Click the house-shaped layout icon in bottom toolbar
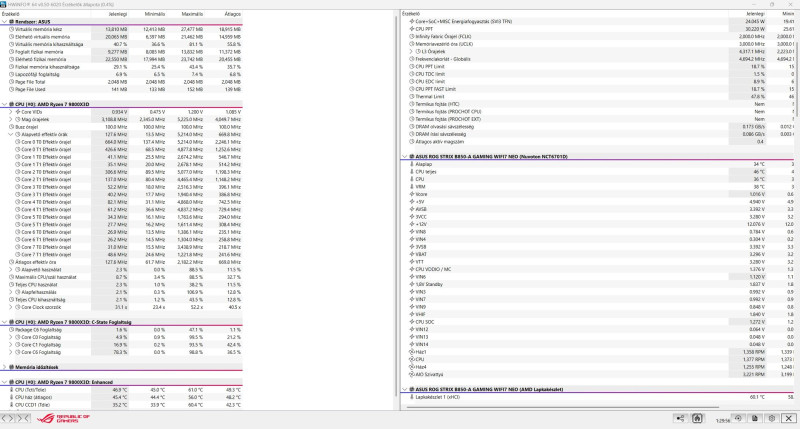Image resolution: width=800 pixels, height=429 pixels. pos(697,419)
